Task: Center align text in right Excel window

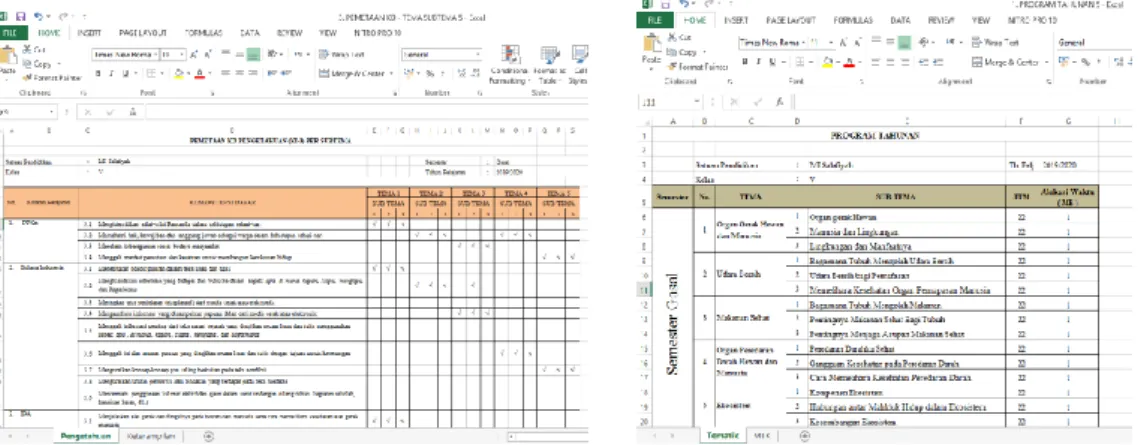Action: 891,62
